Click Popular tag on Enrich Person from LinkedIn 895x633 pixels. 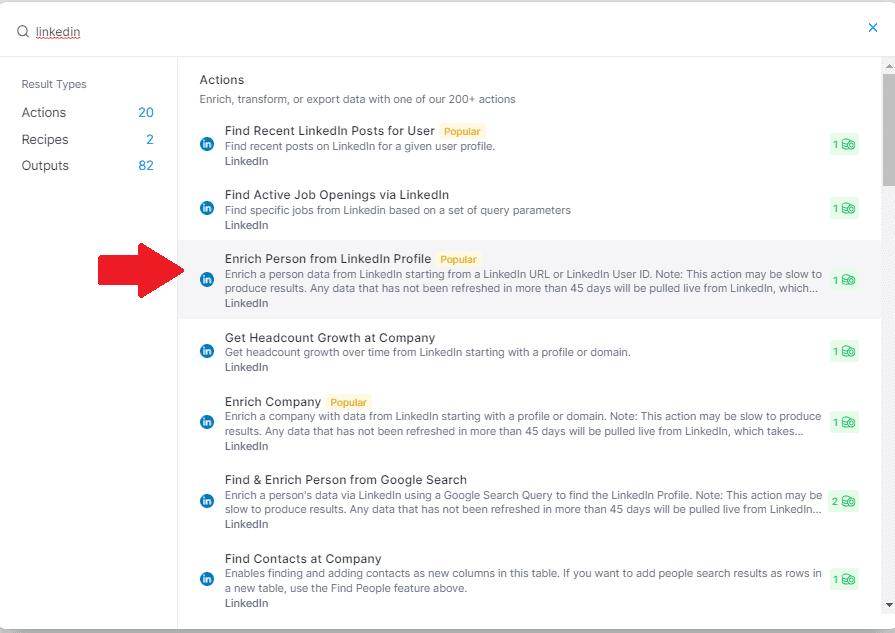click(x=458, y=259)
